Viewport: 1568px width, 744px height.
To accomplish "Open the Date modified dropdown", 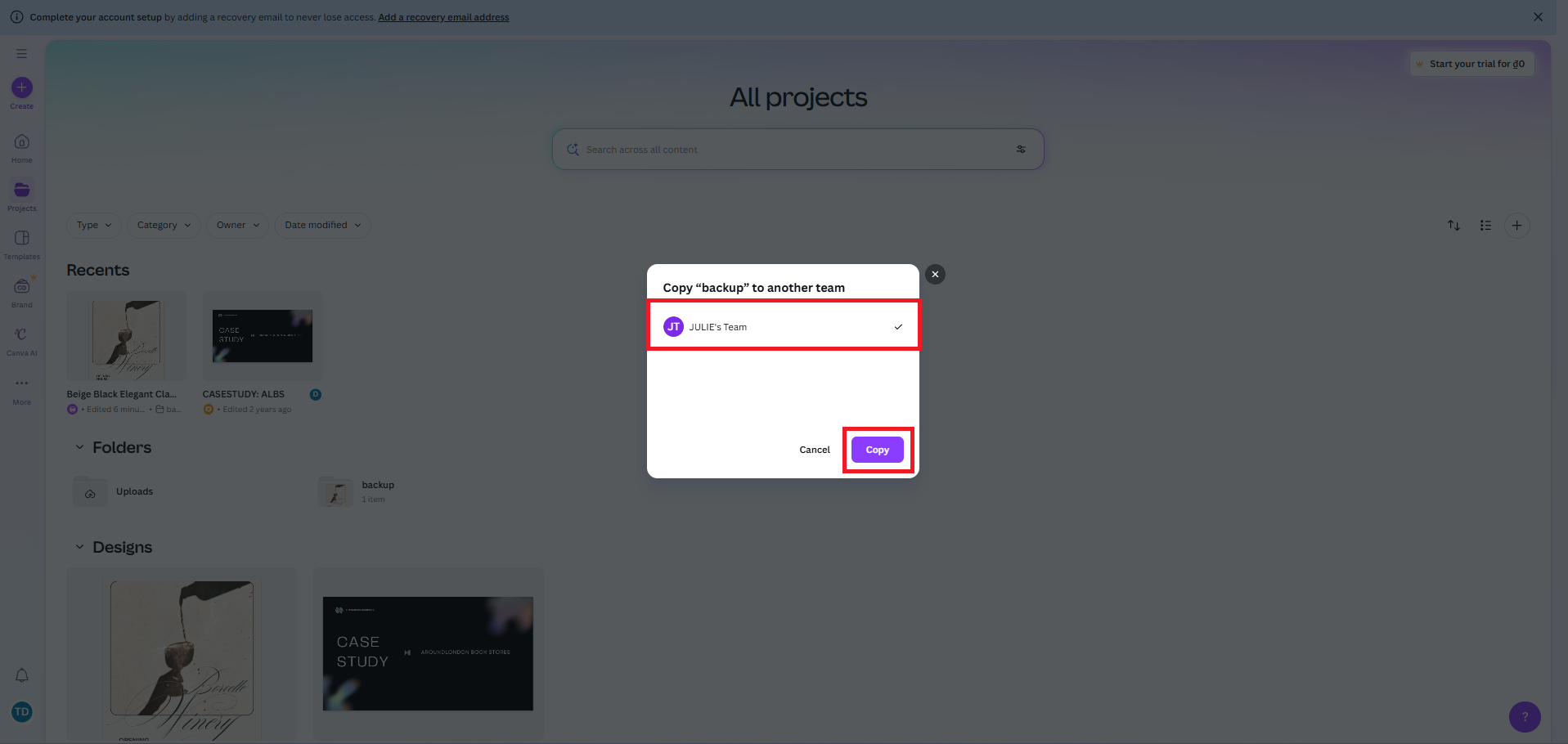I will click(322, 226).
